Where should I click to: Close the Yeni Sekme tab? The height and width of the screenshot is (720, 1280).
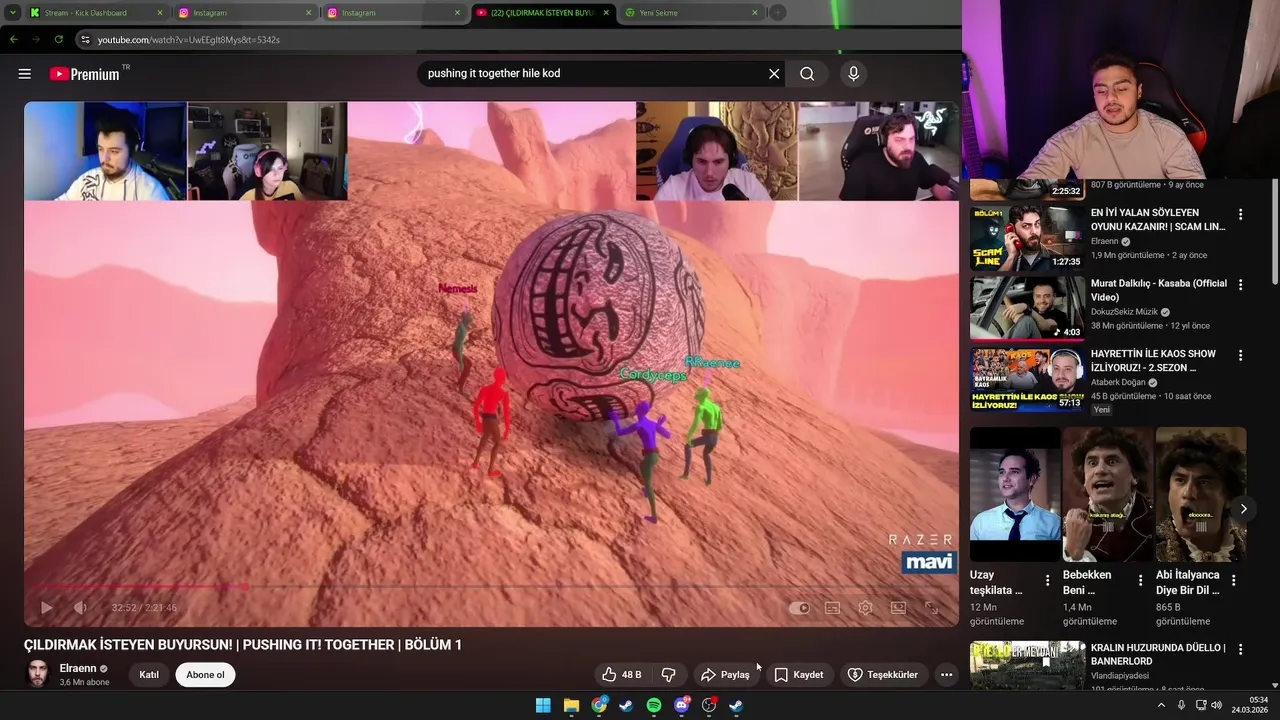tap(755, 13)
